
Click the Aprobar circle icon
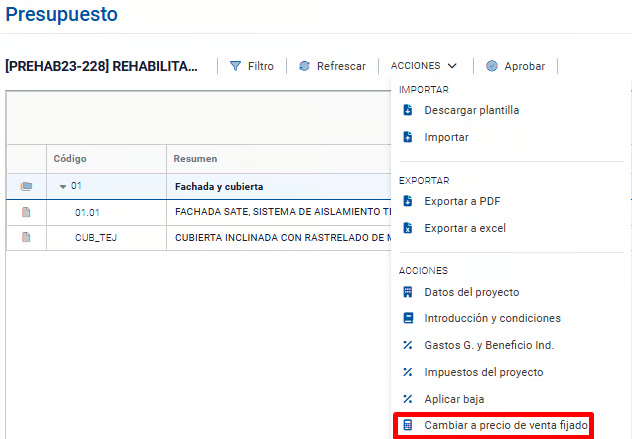click(492, 66)
